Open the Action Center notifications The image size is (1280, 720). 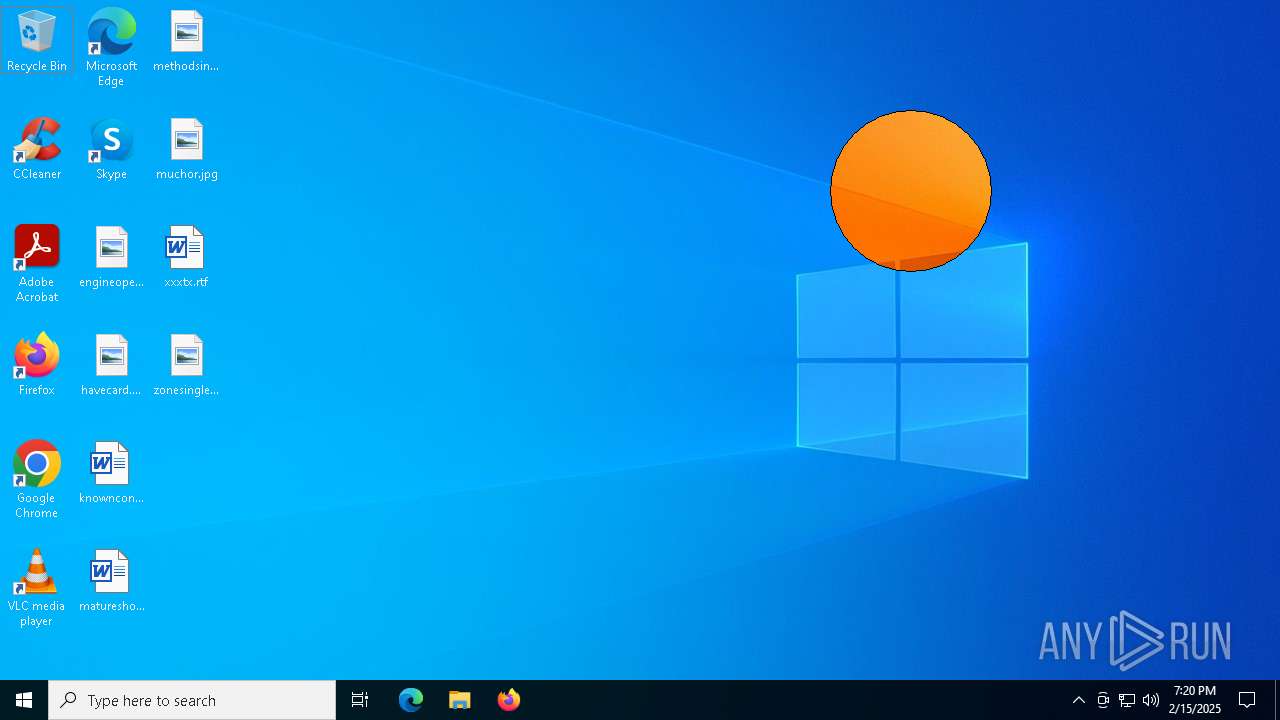1248,700
